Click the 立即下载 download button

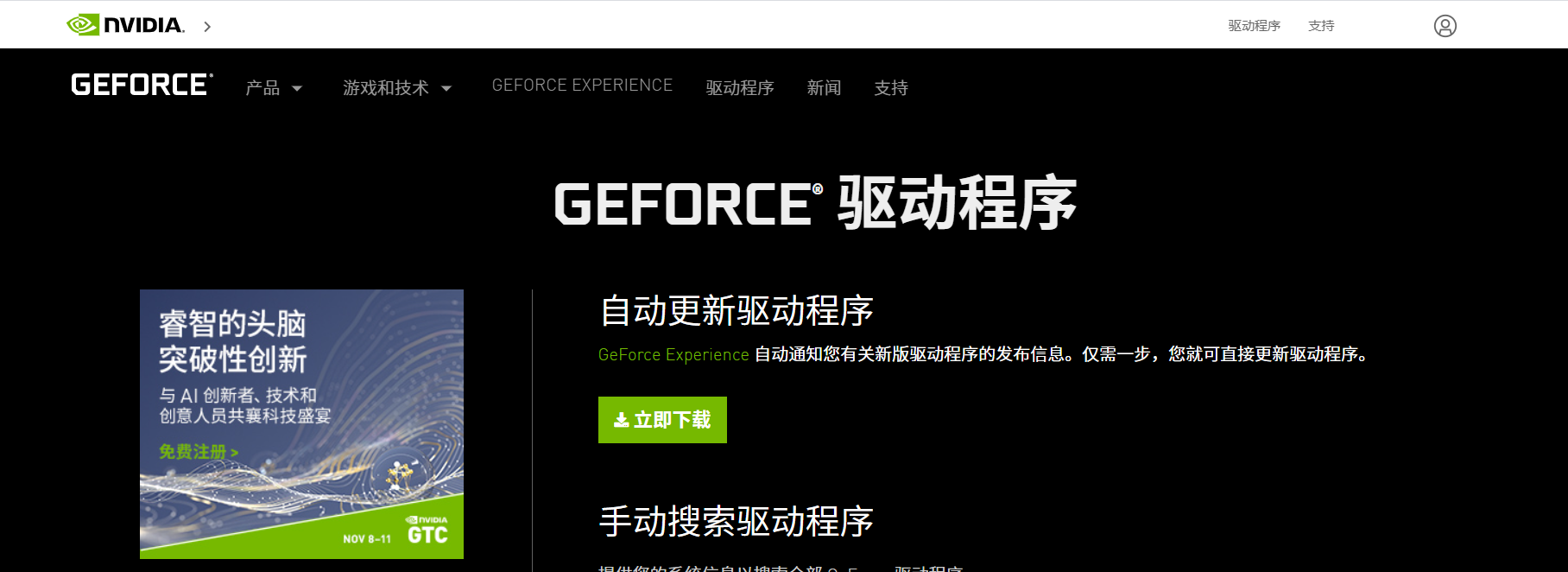pyautogui.click(x=662, y=420)
